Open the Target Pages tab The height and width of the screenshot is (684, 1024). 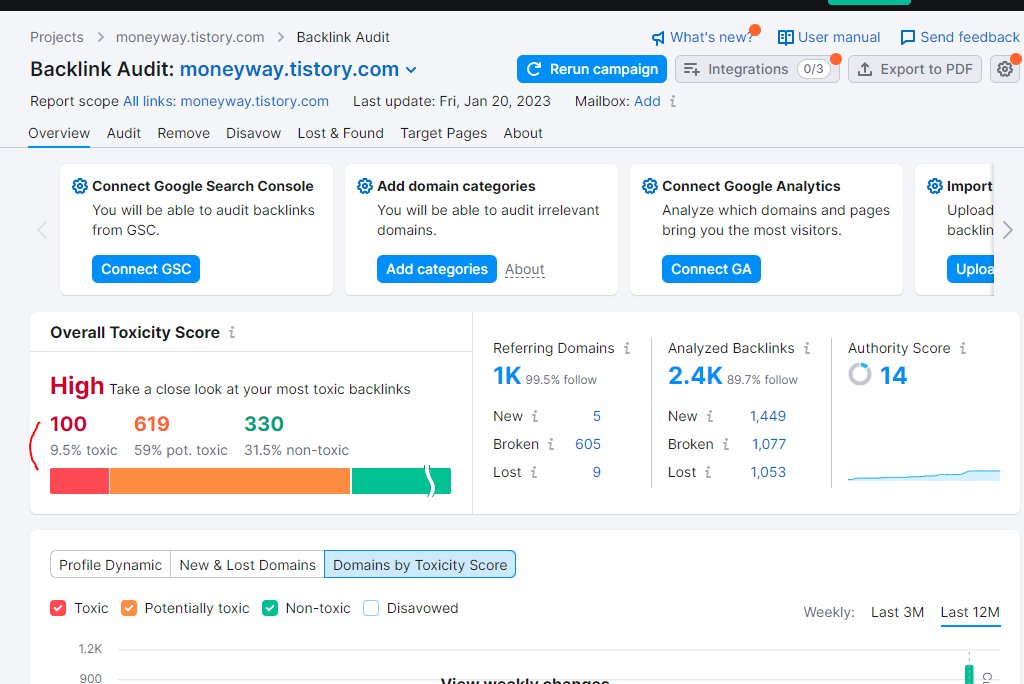click(x=443, y=133)
